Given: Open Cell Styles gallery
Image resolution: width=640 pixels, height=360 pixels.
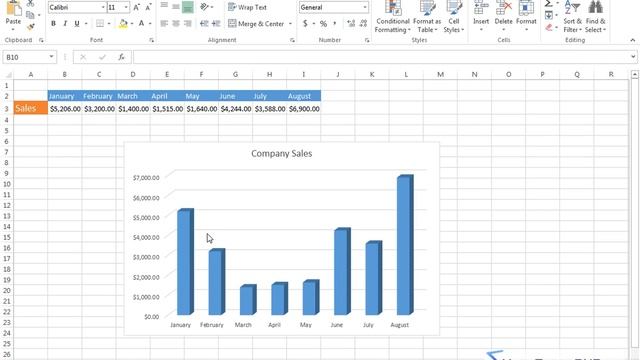Looking at the screenshot, I should point(454,17).
